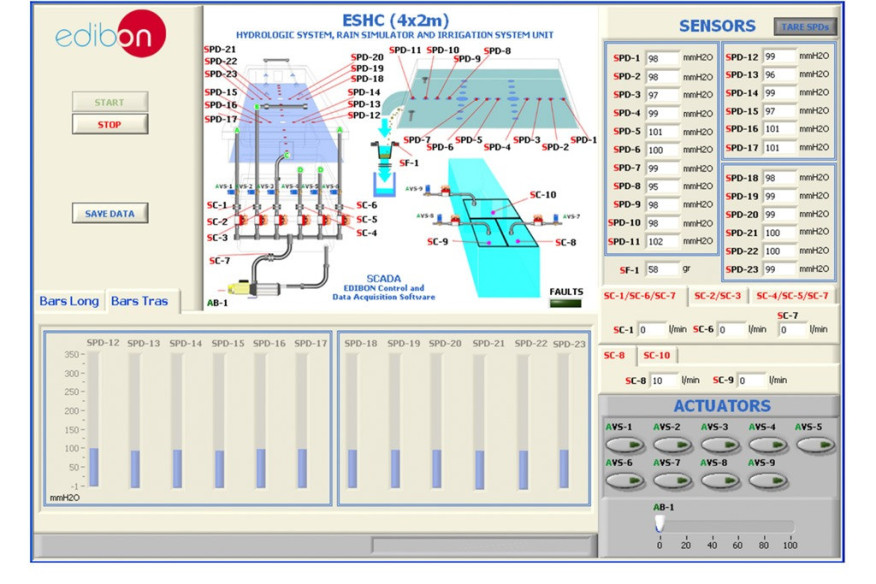This screenshot has width=876, height=584.
Task: Toggle the AVS-5 actuator switch
Action: click(x=816, y=445)
